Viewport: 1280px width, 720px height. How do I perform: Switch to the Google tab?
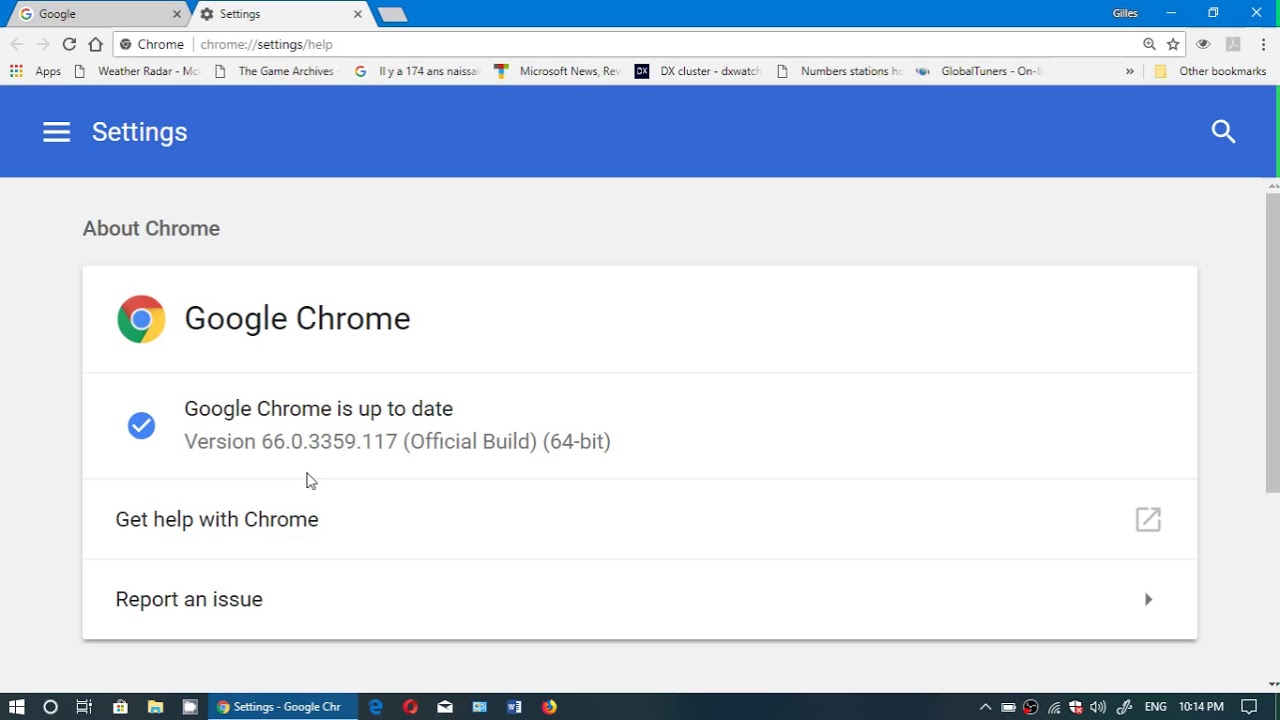tap(96, 14)
